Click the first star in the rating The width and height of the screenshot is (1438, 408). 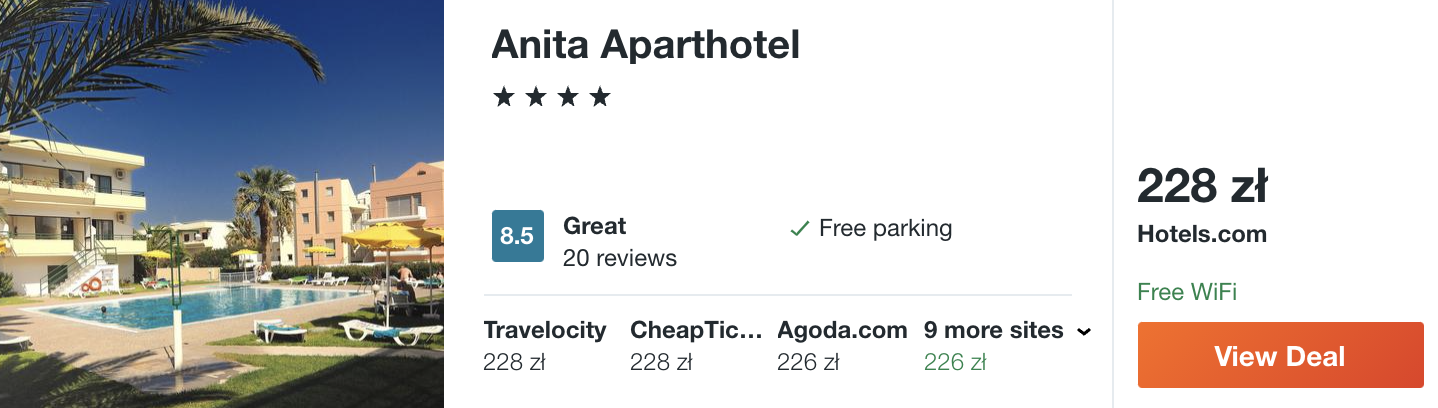(503, 97)
